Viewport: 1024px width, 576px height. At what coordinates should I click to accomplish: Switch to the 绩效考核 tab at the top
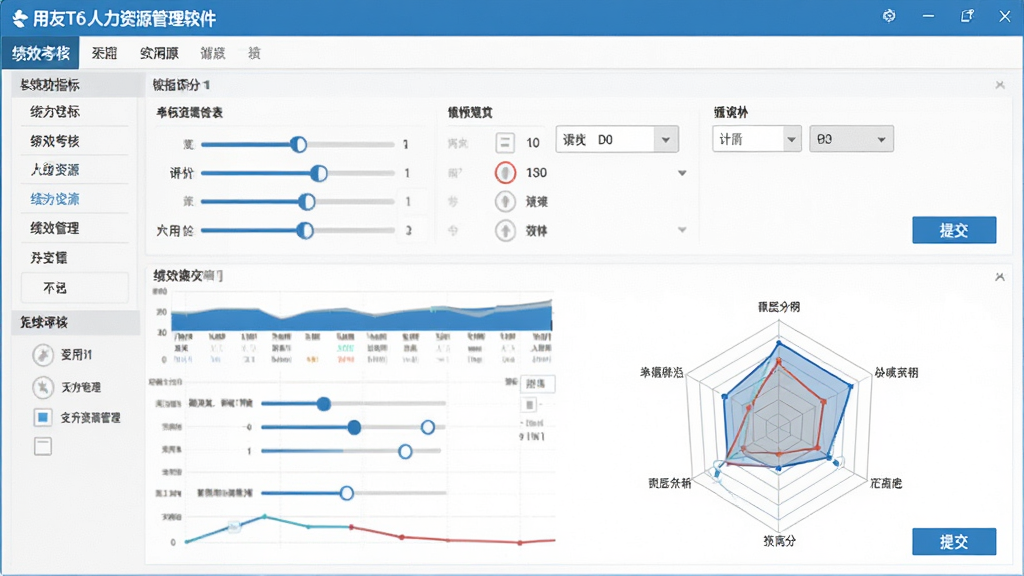(40, 53)
